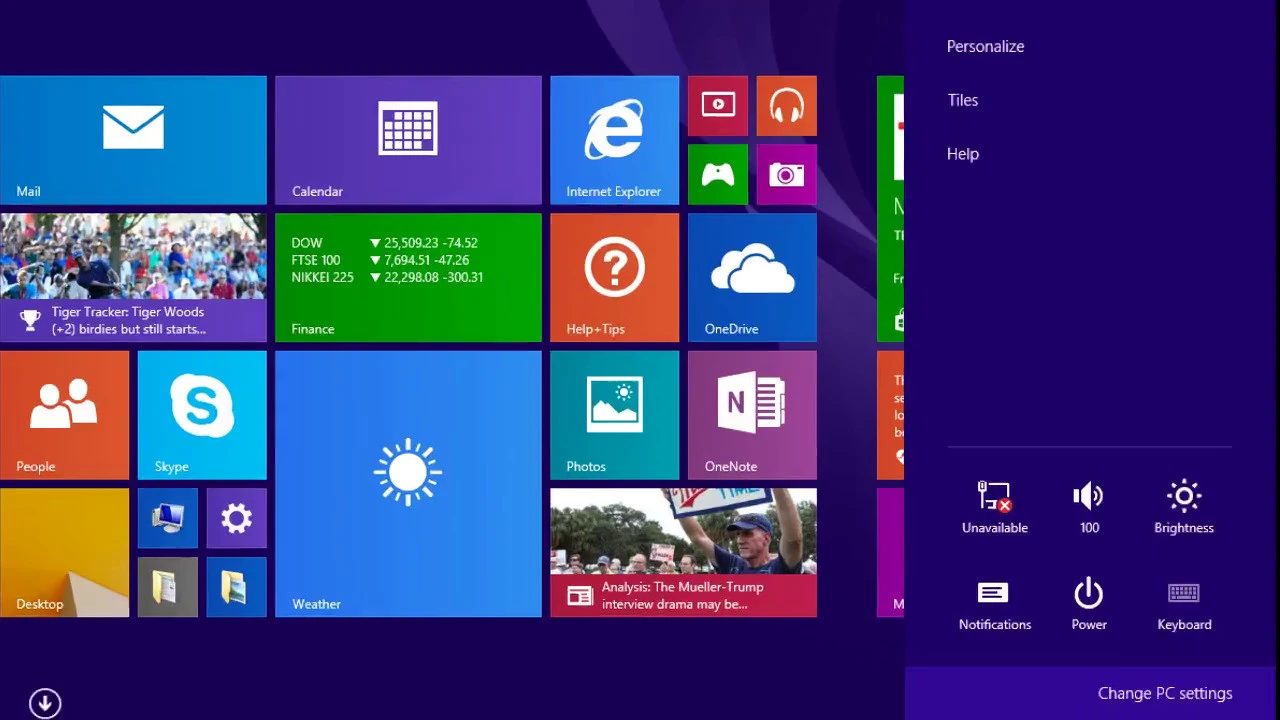Open the Tiger Woods sports news tile
The height and width of the screenshot is (720, 1280).
point(133,277)
